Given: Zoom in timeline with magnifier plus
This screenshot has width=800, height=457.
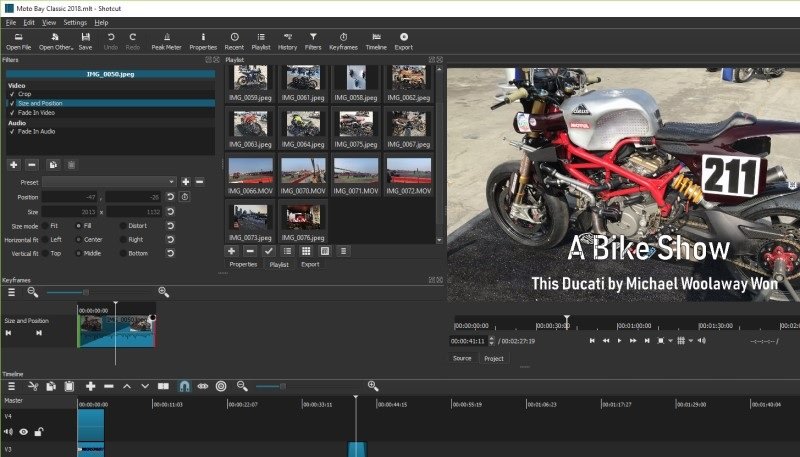Looking at the screenshot, I should point(373,386).
